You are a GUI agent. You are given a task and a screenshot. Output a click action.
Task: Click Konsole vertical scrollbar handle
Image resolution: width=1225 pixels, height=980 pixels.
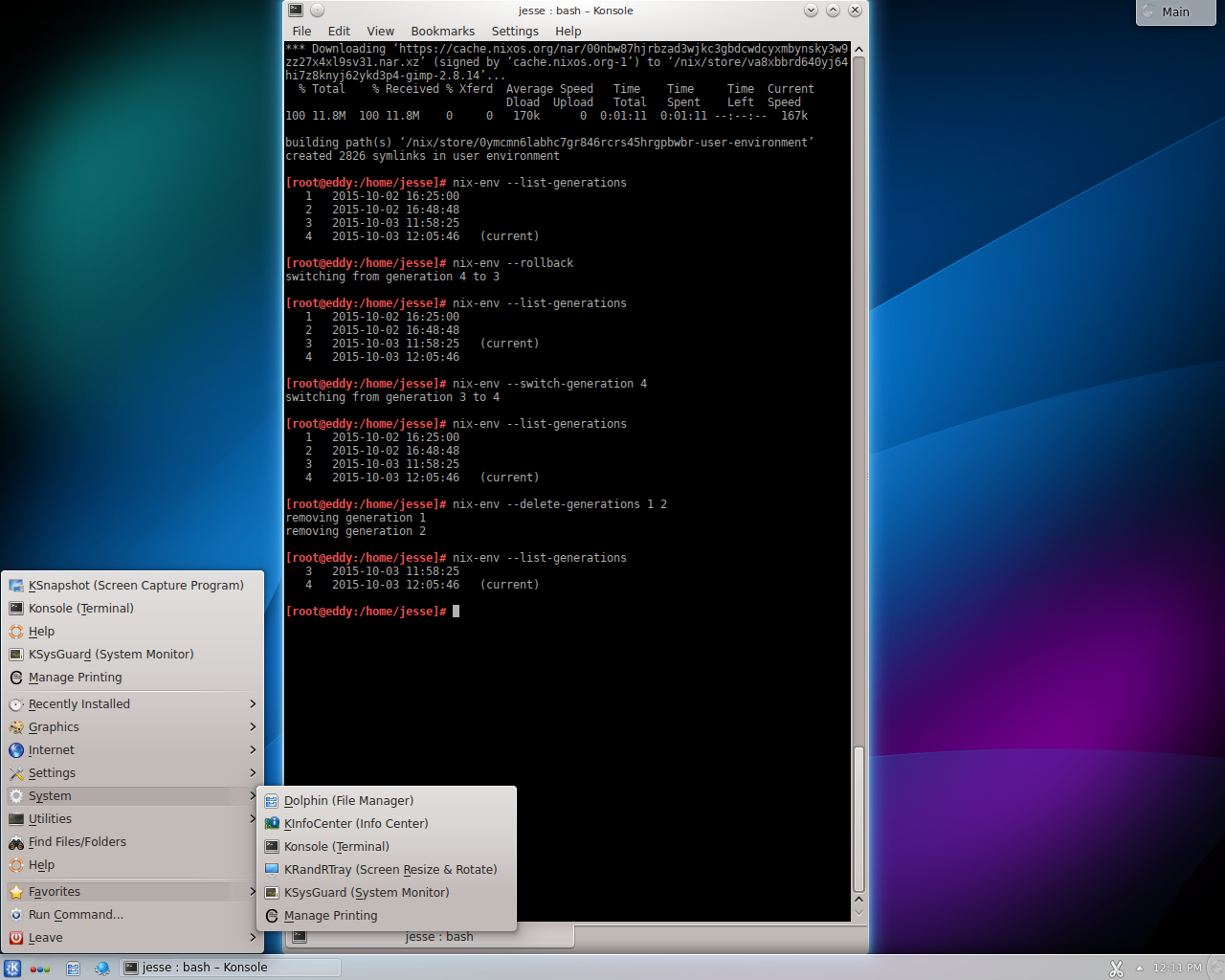pyautogui.click(x=858, y=819)
